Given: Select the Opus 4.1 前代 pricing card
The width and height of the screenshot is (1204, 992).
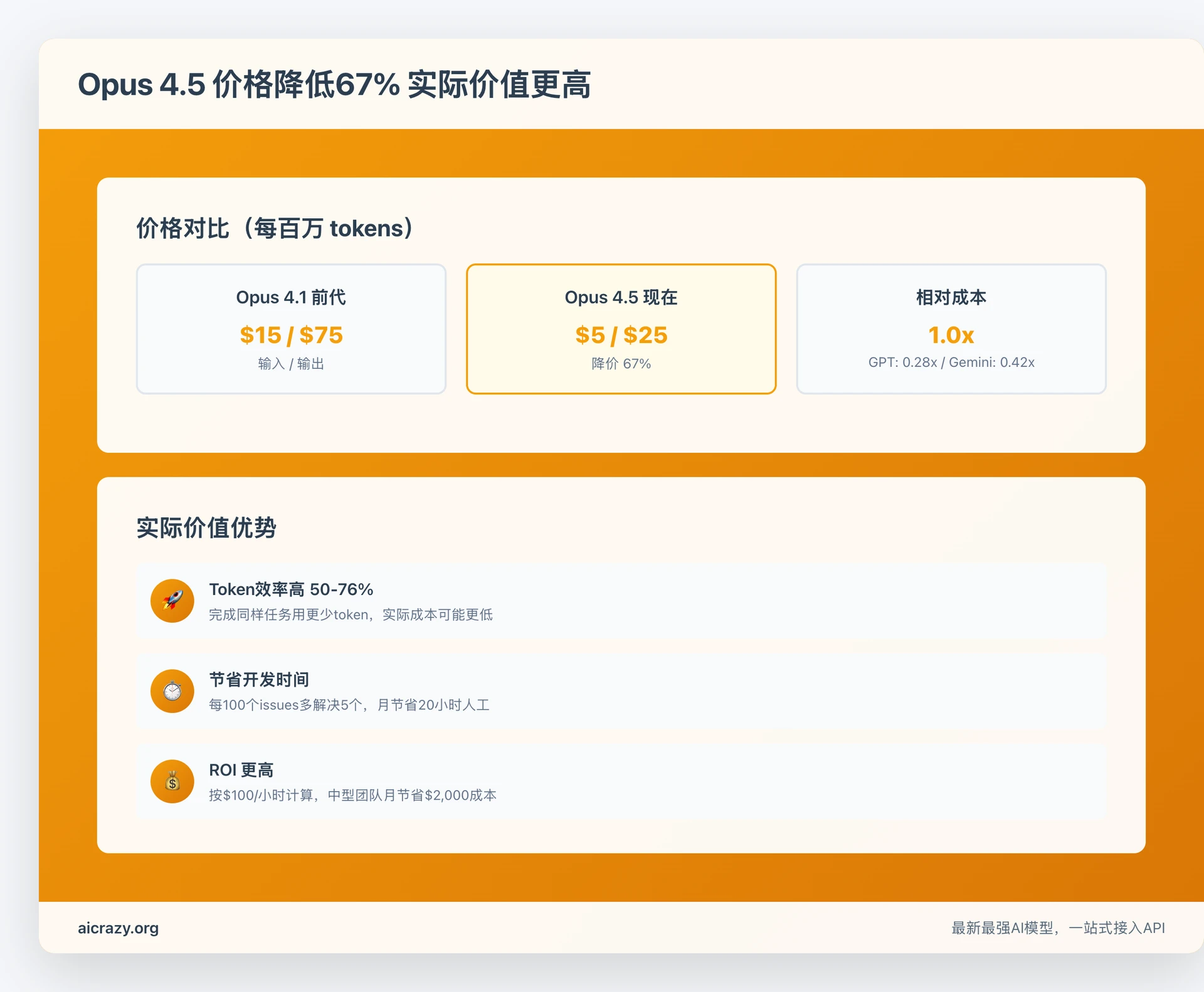Looking at the screenshot, I should 290,329.
